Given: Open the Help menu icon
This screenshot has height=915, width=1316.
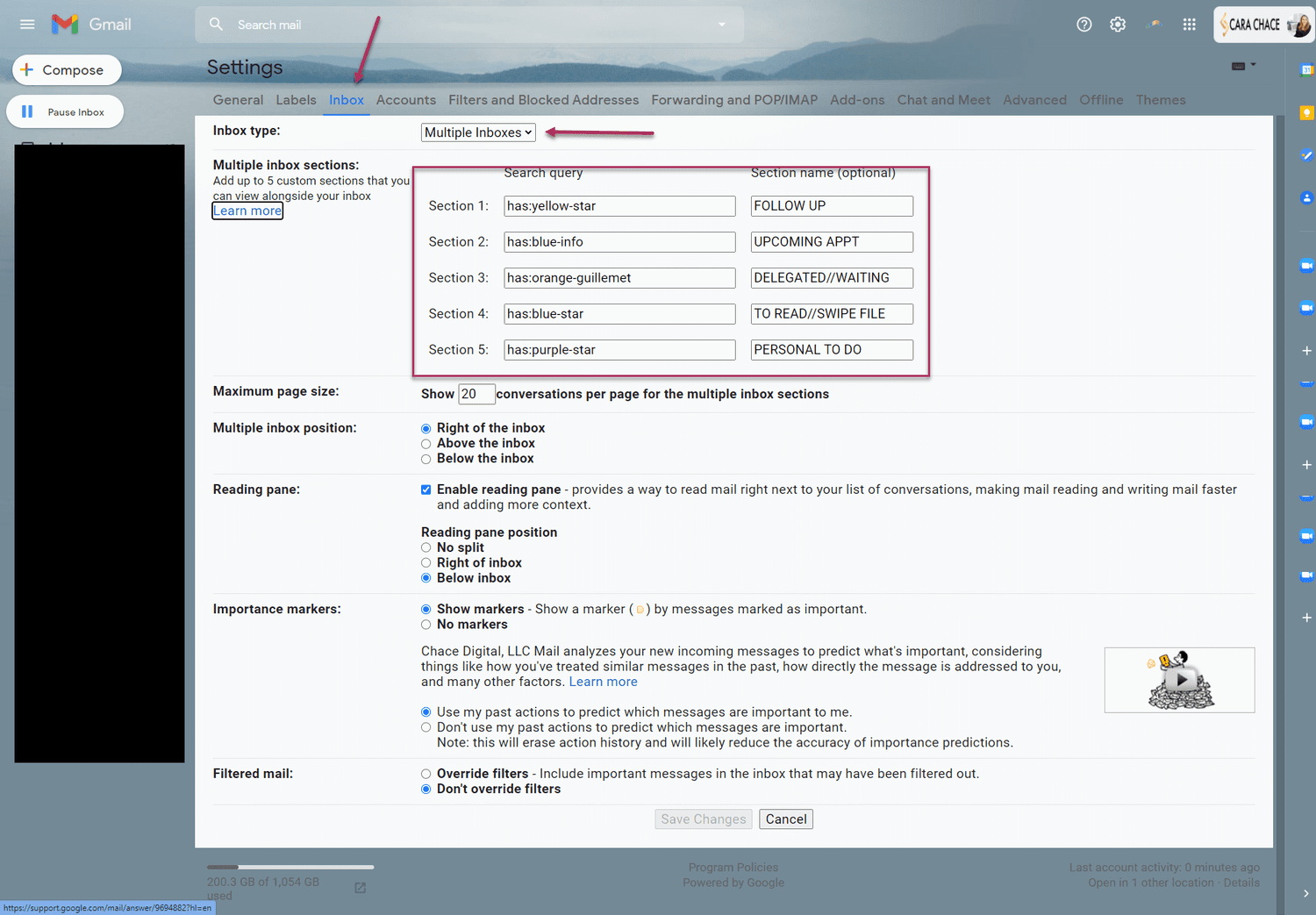Looking at the screenshot, I should click(x=1084, y=24).
